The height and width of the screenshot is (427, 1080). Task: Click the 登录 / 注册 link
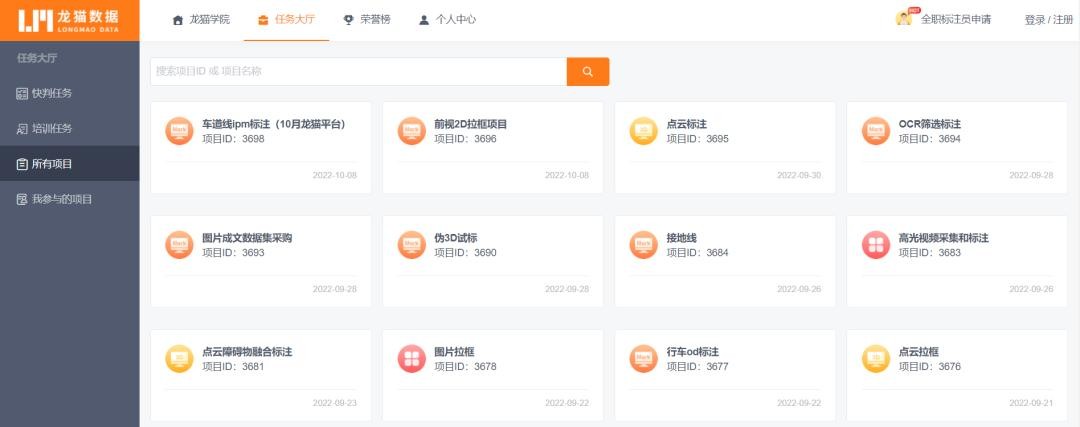coord(1049,20)
